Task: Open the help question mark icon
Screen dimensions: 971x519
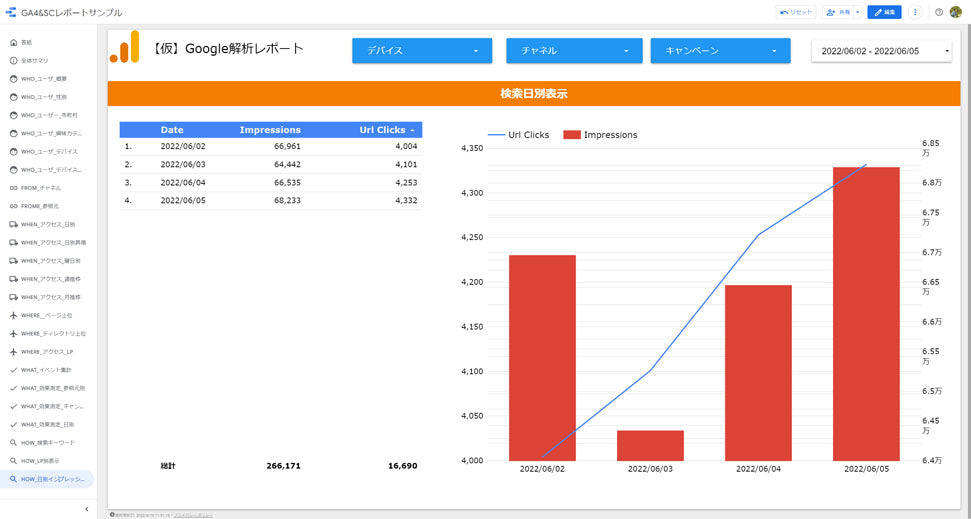Action: 939,12
